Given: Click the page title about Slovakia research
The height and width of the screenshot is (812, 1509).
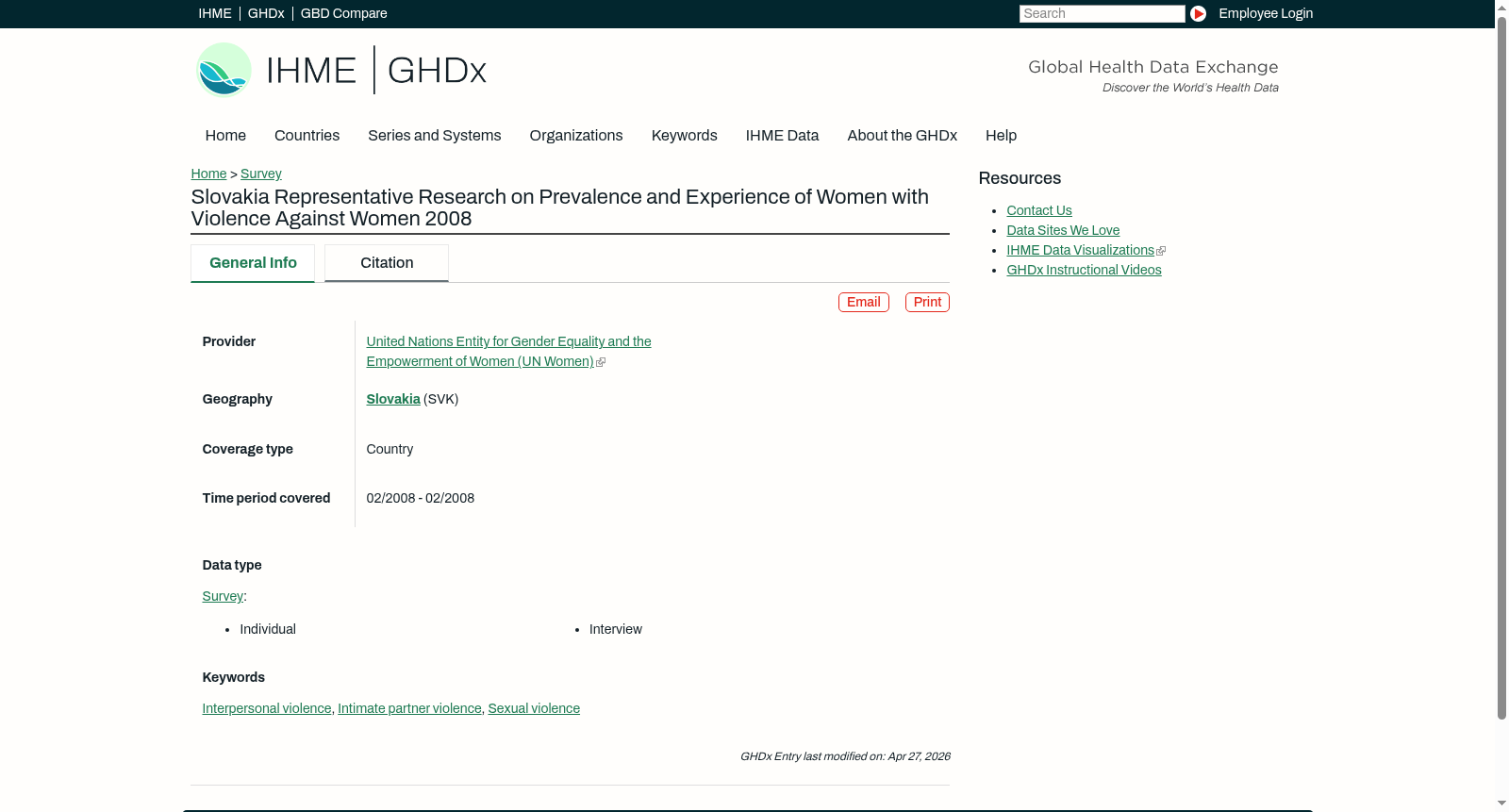Looking at the screenshot, I should (559, 207).
